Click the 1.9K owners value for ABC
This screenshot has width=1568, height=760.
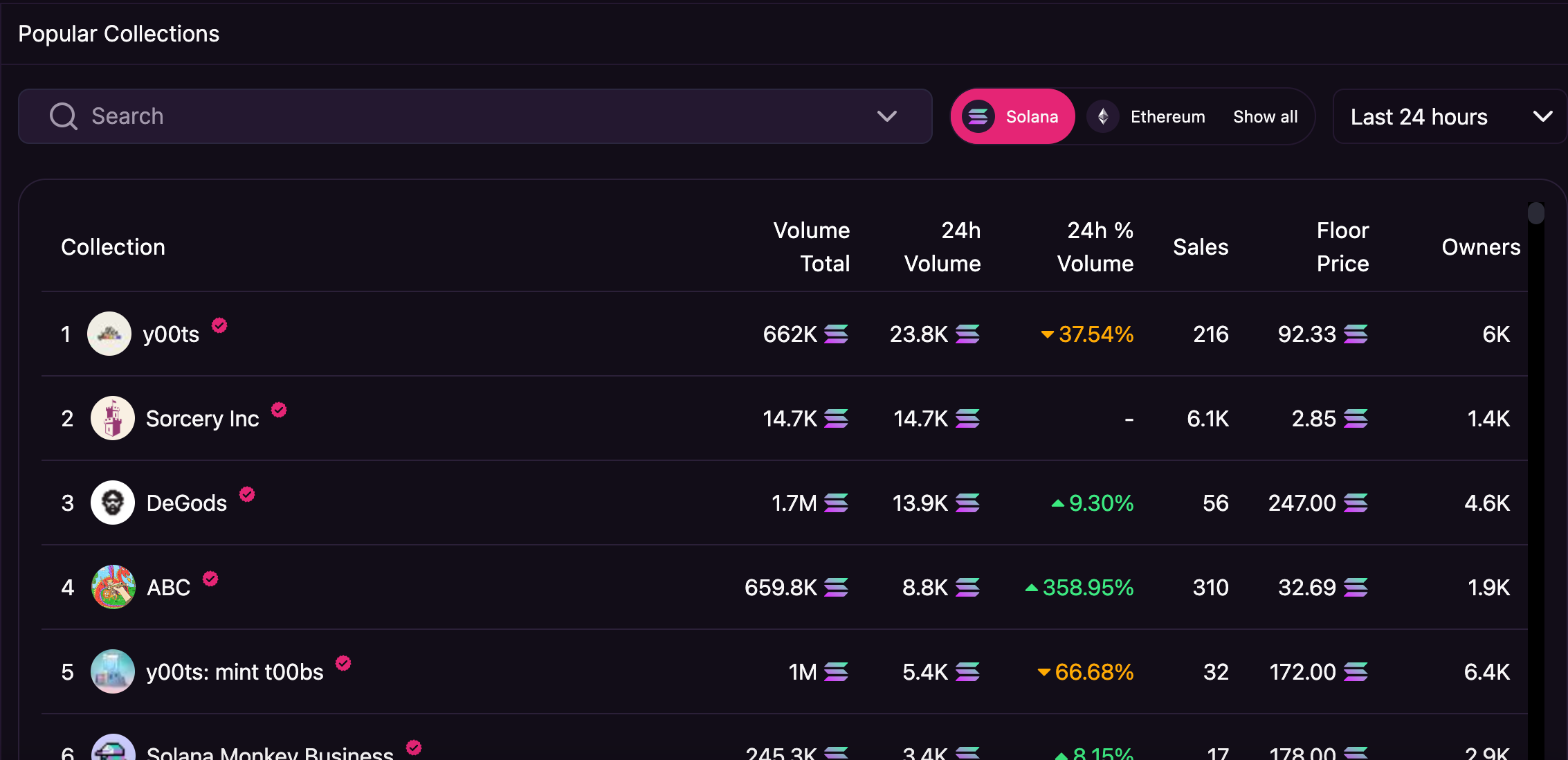click(x=1489, y=588)
